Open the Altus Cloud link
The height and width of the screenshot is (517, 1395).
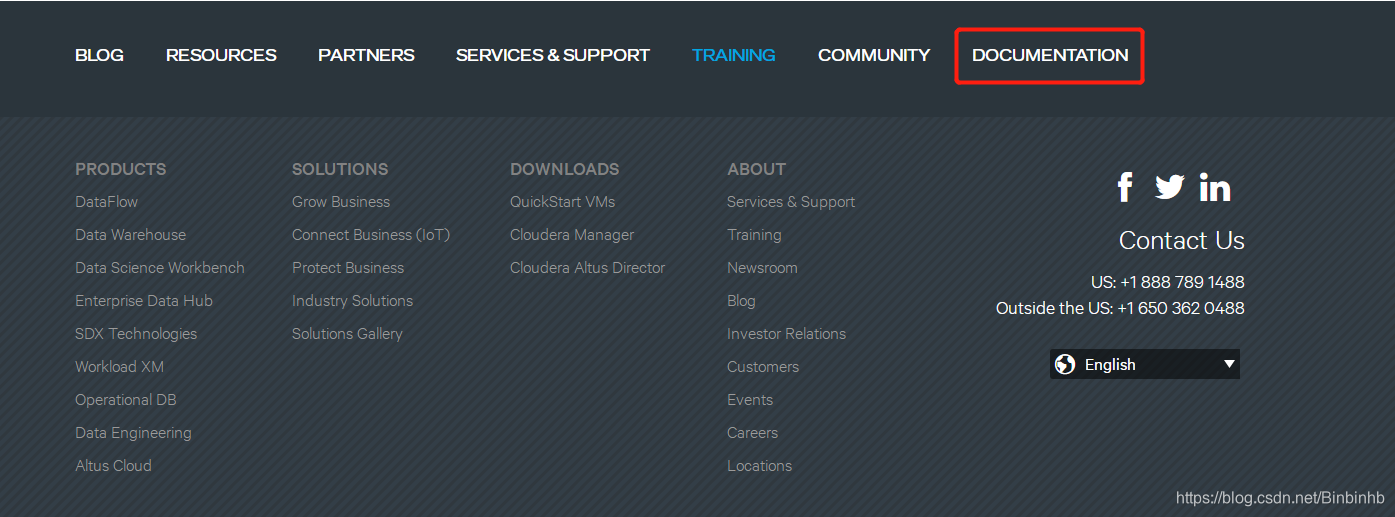tap(113, 465)
